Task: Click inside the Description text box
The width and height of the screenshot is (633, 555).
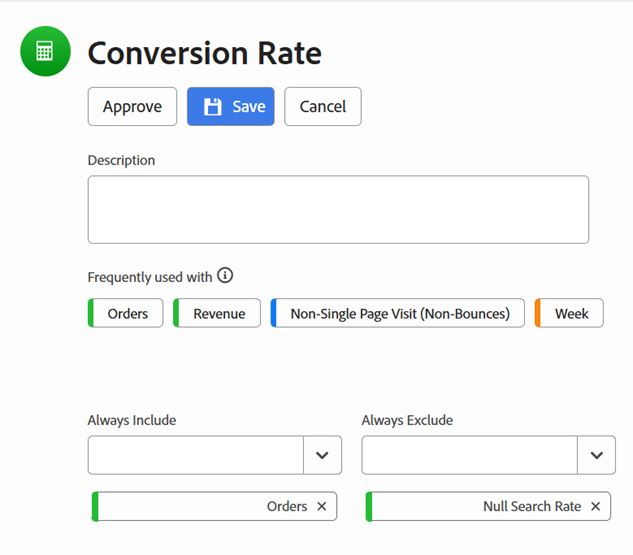Action: (x=338, y=210)
